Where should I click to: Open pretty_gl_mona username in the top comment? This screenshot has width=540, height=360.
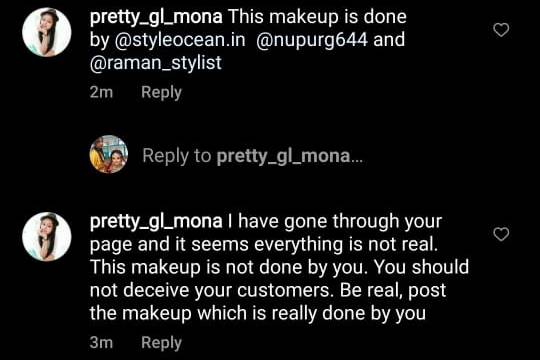coord(156,17)
